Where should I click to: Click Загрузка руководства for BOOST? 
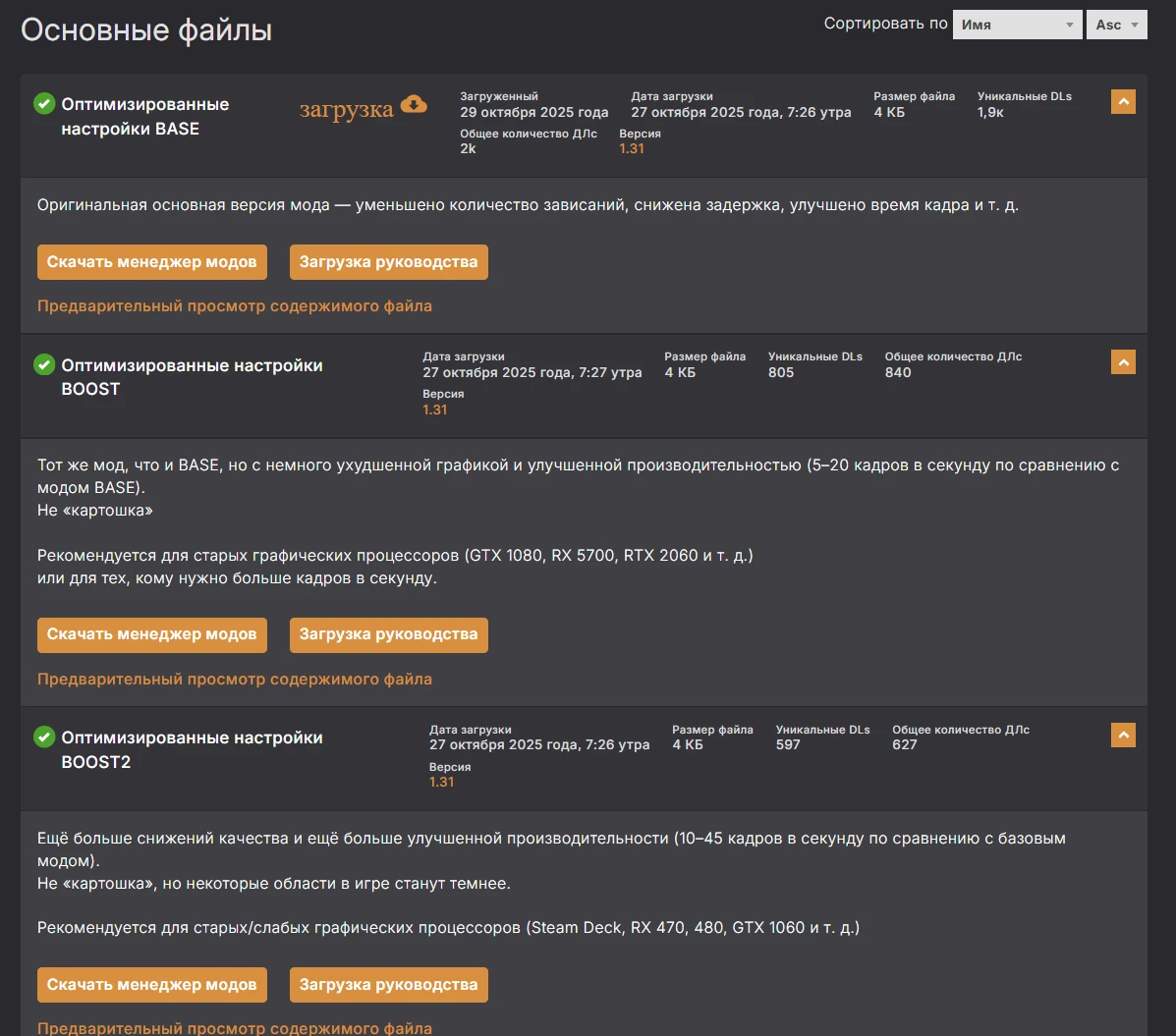point(388,634)
